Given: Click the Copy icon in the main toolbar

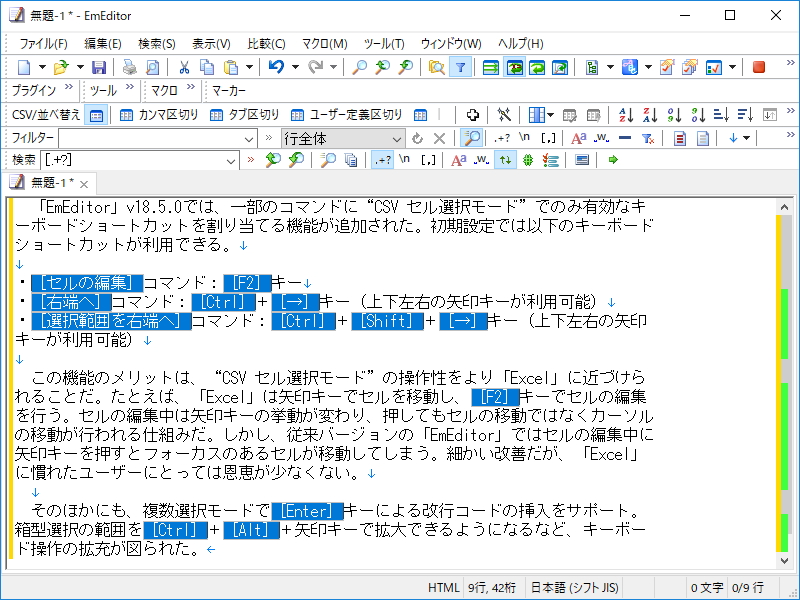Looking at the screenshot, I should (x=207, y=67).
